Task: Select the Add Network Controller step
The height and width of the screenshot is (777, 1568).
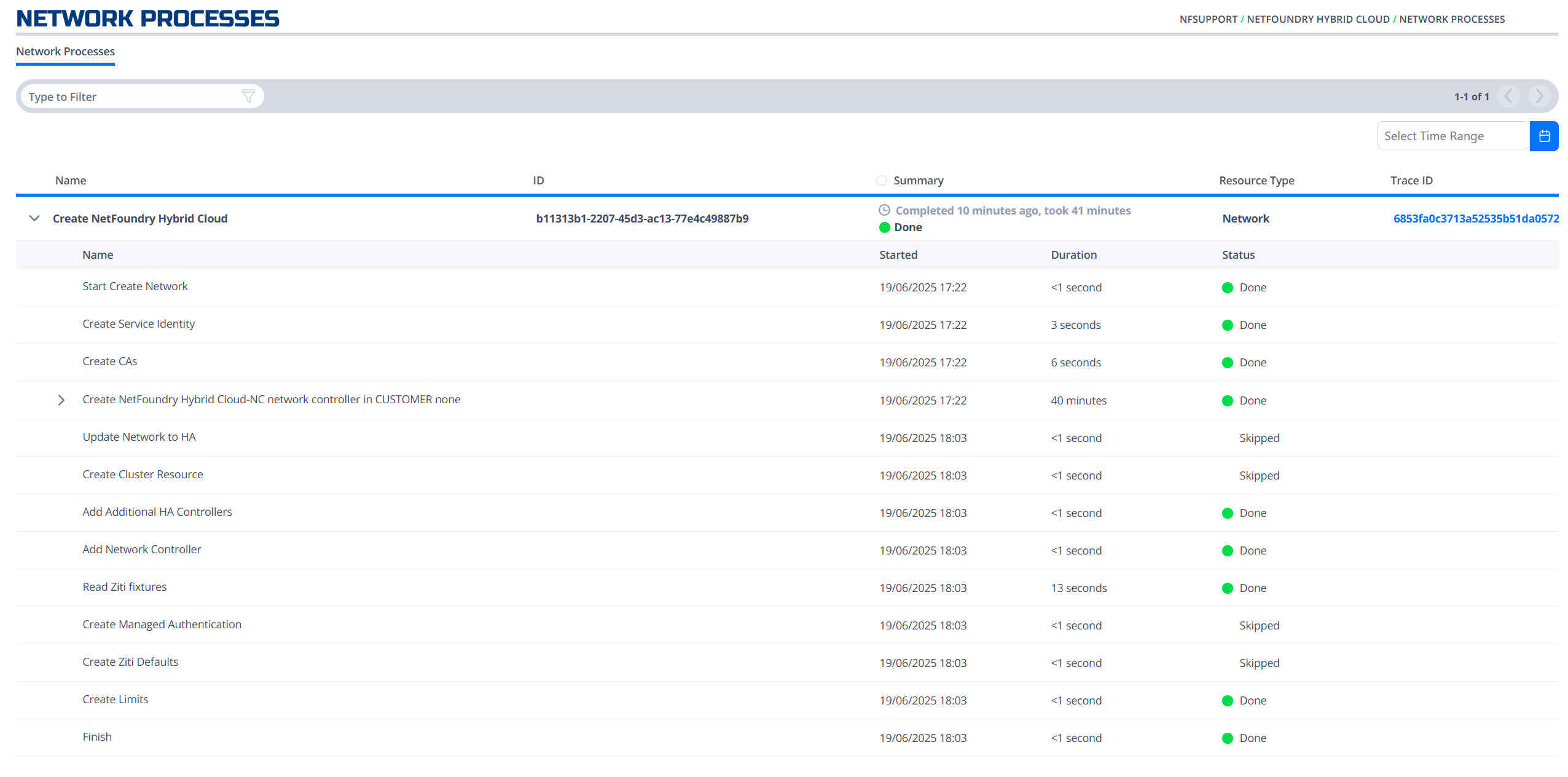Action: 141,550
